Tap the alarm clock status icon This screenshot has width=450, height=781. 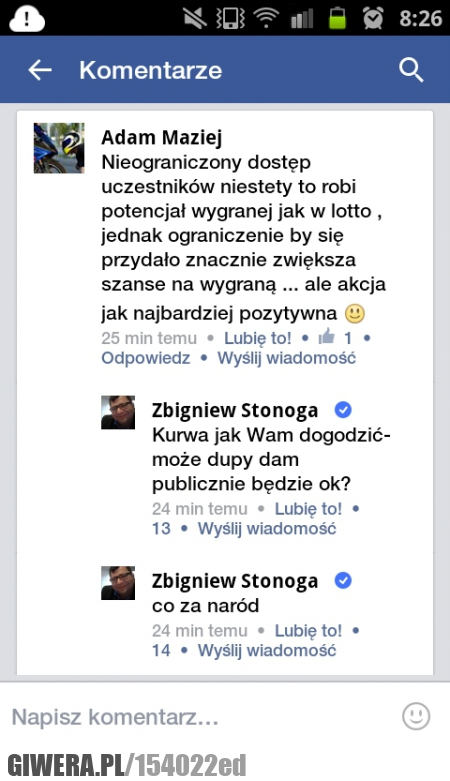tap(372, 18)
